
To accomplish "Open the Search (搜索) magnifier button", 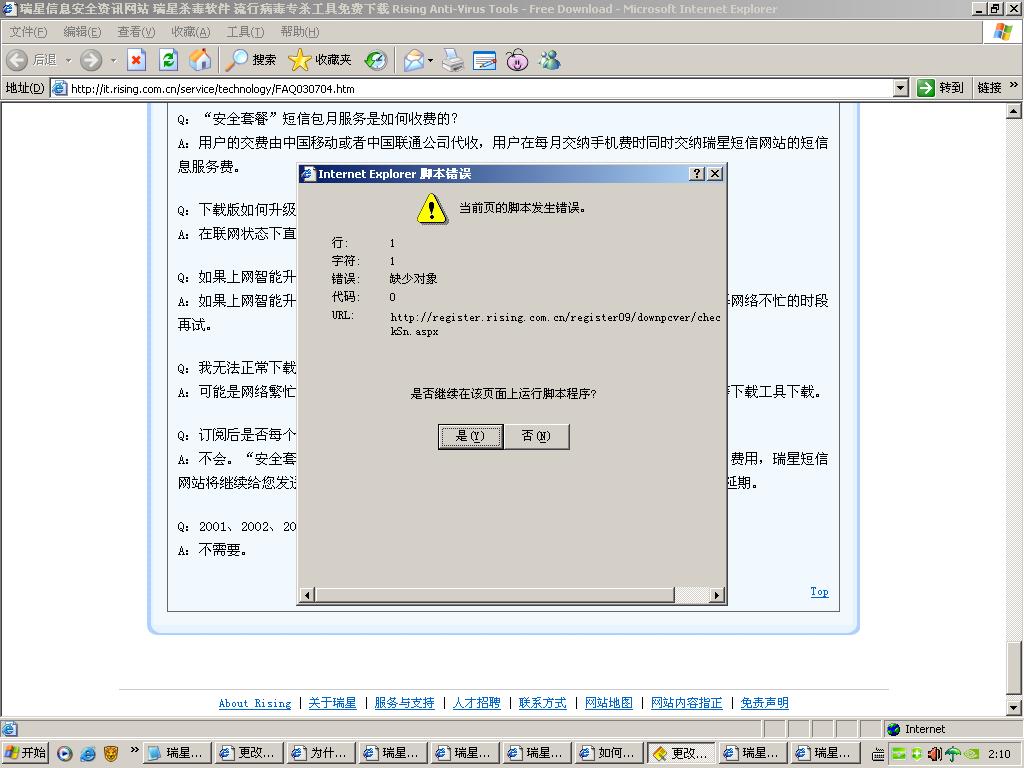I will (x=251, y=60).
